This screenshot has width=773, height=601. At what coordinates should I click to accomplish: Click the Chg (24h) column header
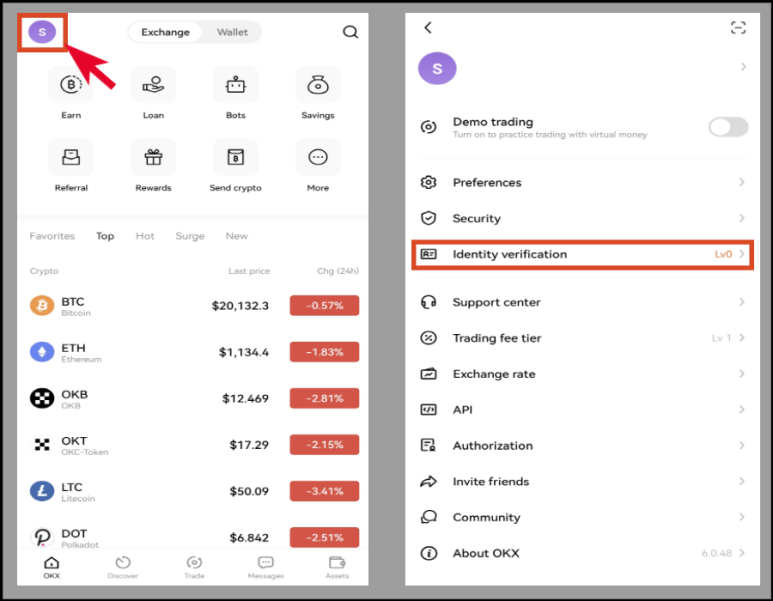point(338,271)
